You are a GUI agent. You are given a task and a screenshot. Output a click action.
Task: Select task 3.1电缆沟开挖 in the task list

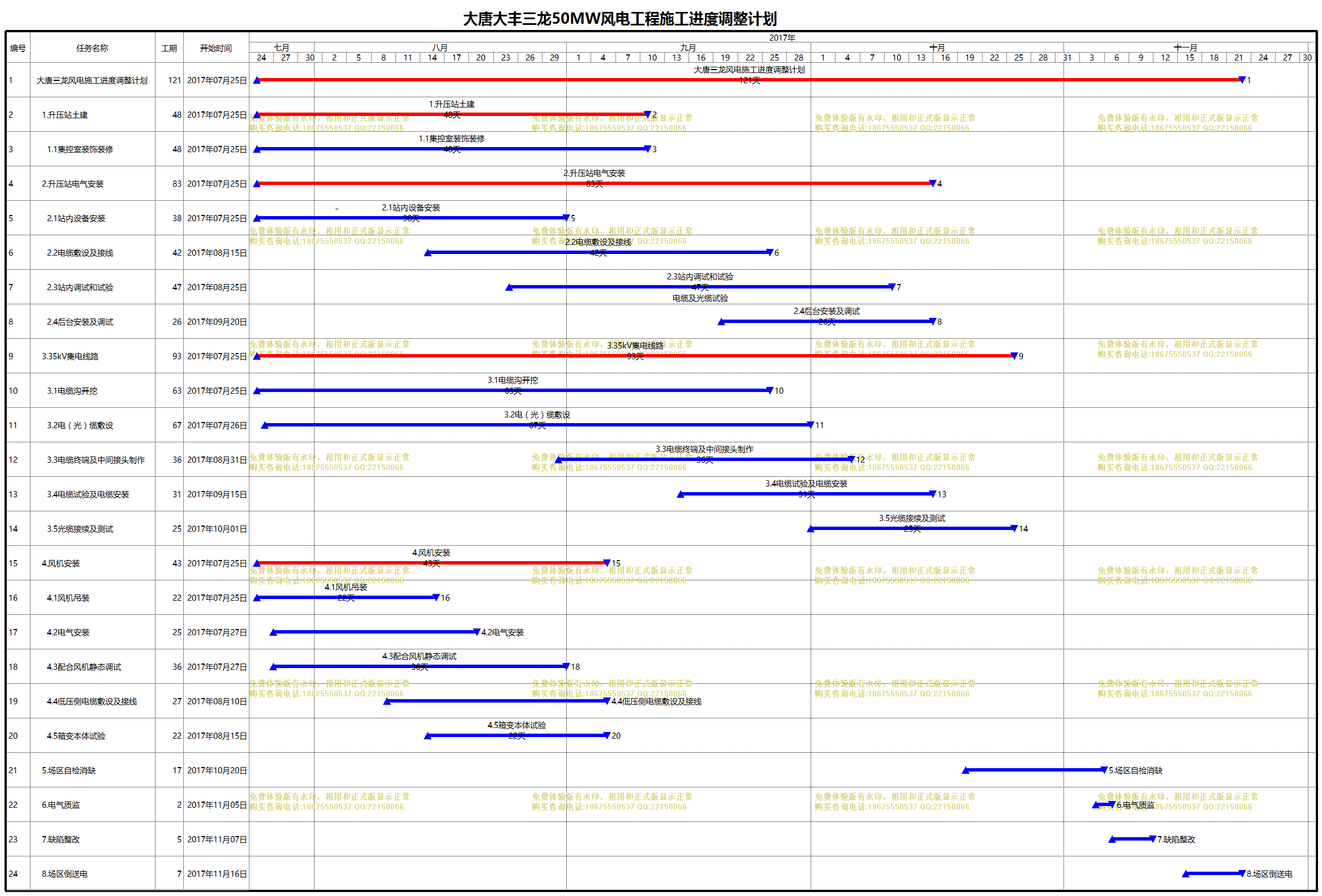(72, 391)
